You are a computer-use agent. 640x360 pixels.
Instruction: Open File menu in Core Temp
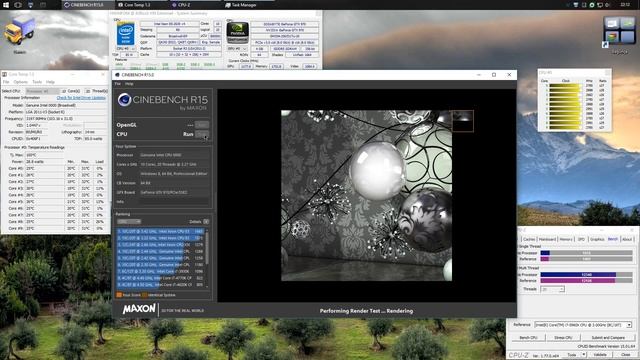6,82
